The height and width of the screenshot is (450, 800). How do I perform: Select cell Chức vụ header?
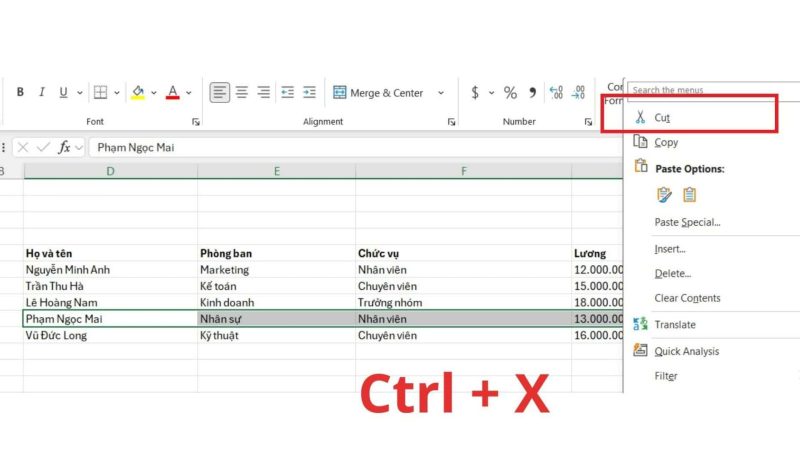pyautogui.click(x=464, y=253)
